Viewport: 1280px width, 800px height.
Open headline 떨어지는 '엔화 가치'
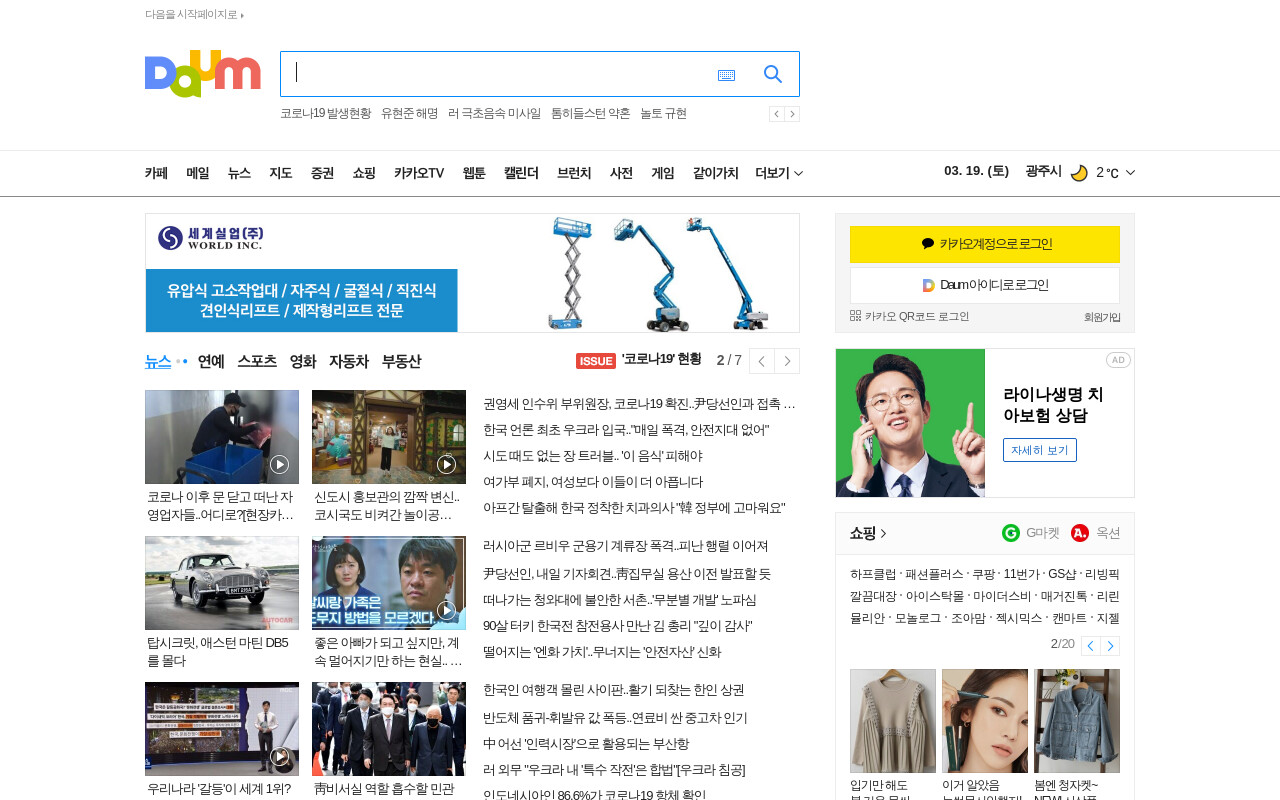coord(602,652)
